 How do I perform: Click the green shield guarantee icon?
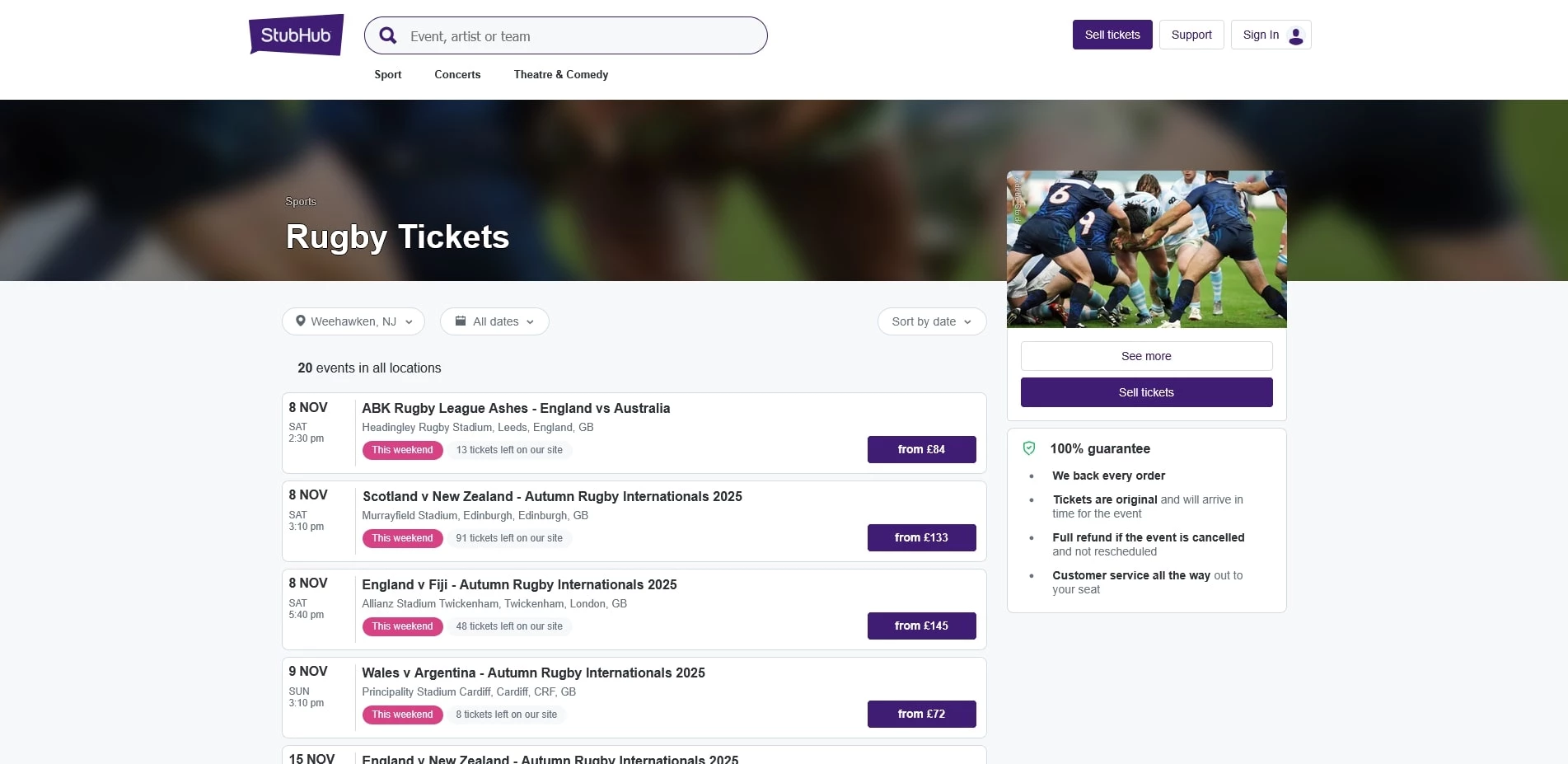coord(1029,448)
